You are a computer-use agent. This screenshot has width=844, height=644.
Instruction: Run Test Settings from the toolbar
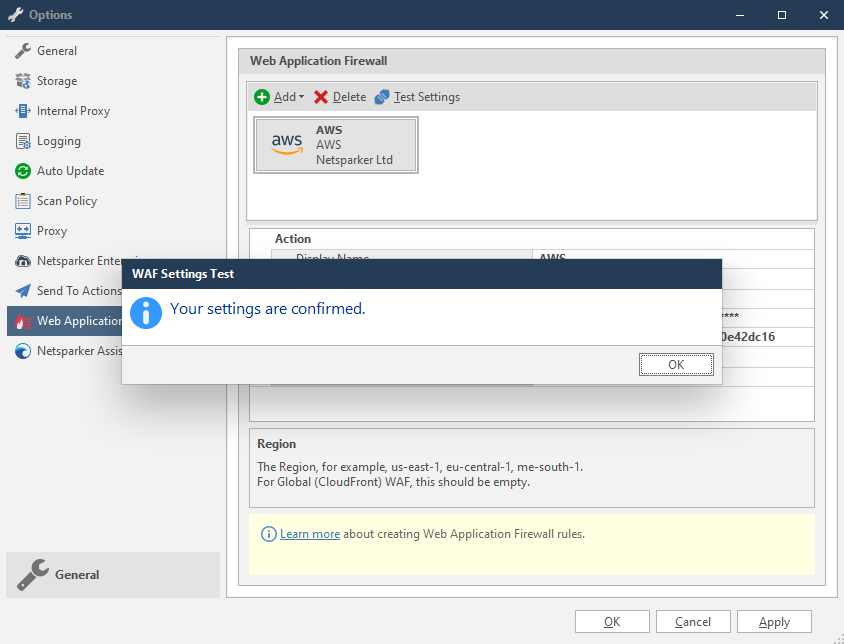[417, 97]
